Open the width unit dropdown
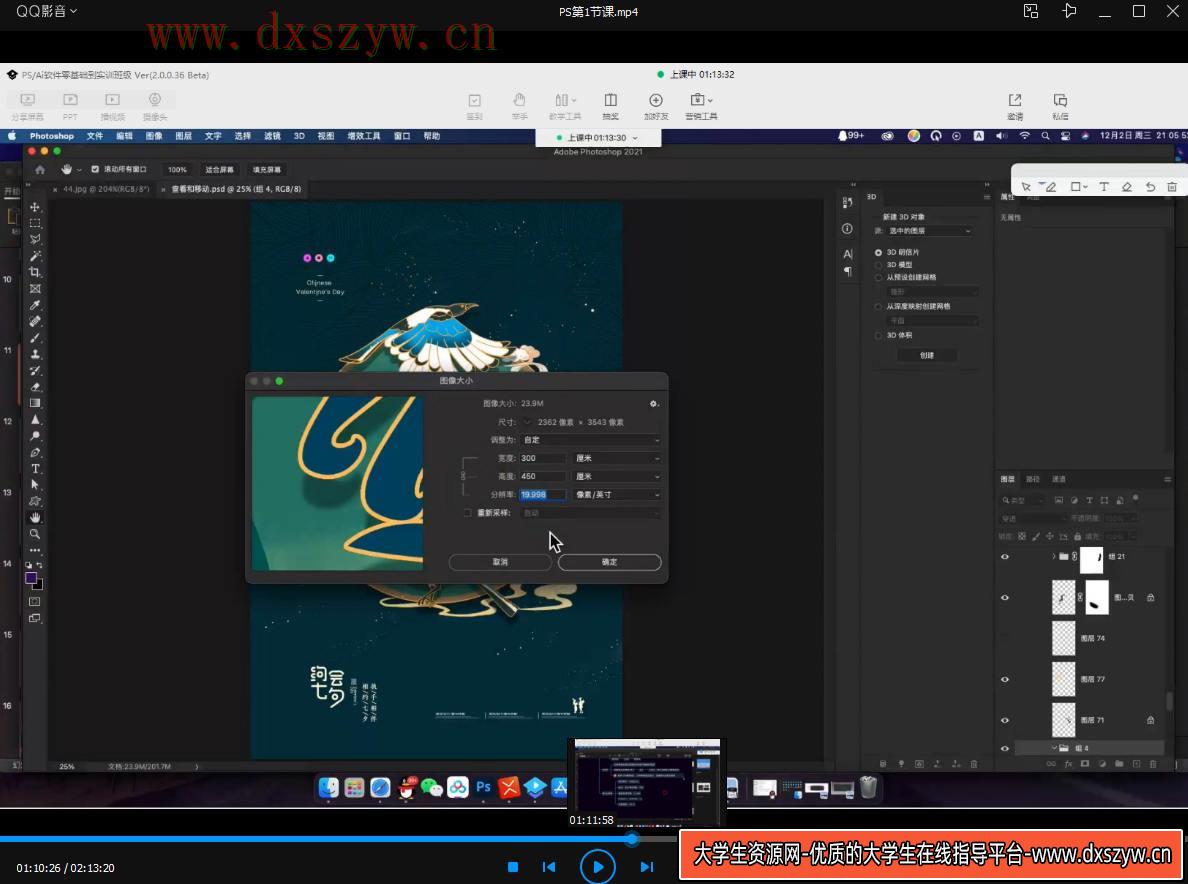 point(617,458)
